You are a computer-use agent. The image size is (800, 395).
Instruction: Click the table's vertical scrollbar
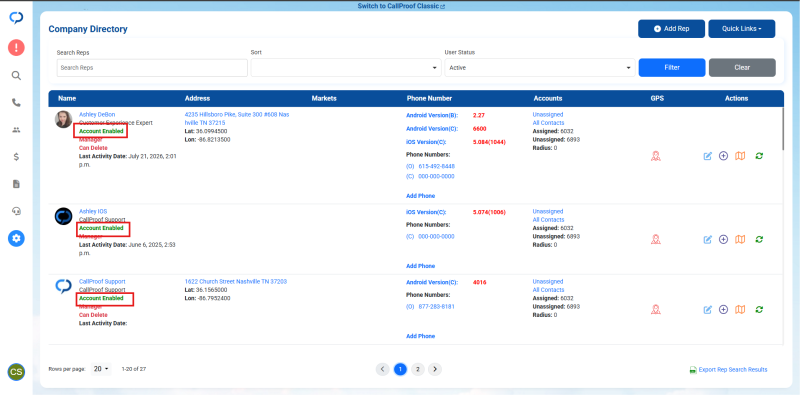pos(783,129)
